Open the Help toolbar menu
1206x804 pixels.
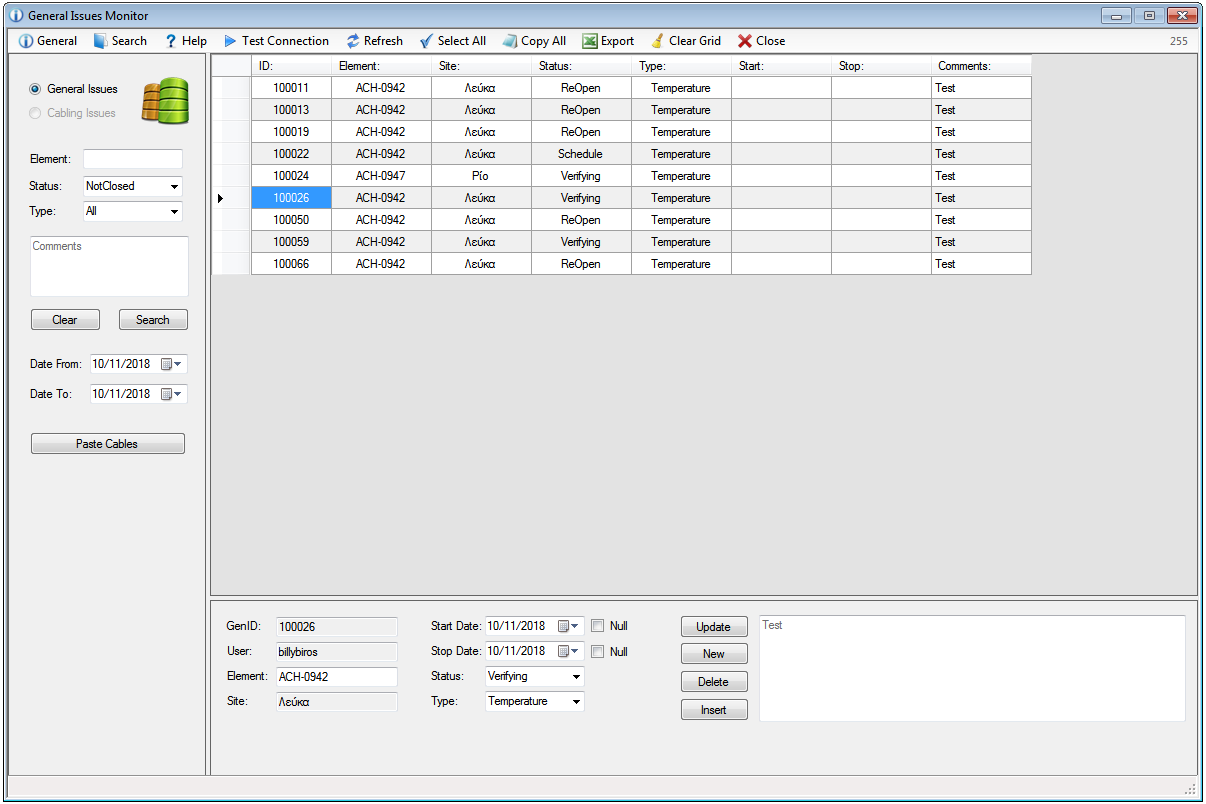[186, 41]
